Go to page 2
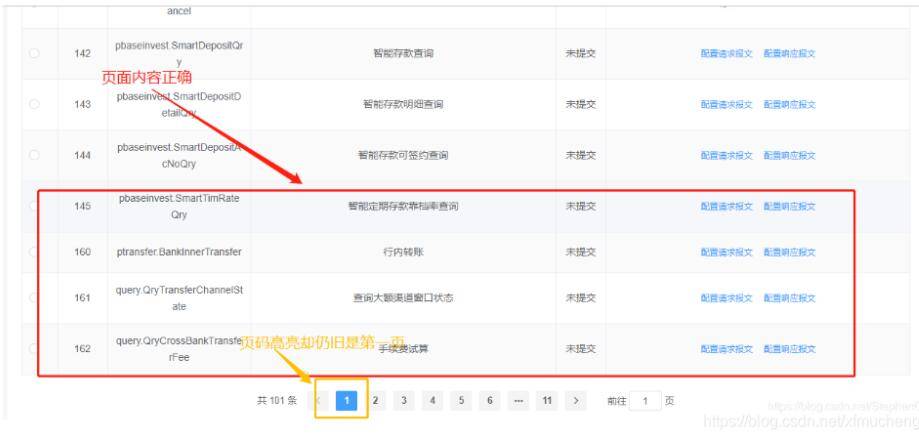The width and height of the screenshot is (919, 436). click(x=375, y=401)
